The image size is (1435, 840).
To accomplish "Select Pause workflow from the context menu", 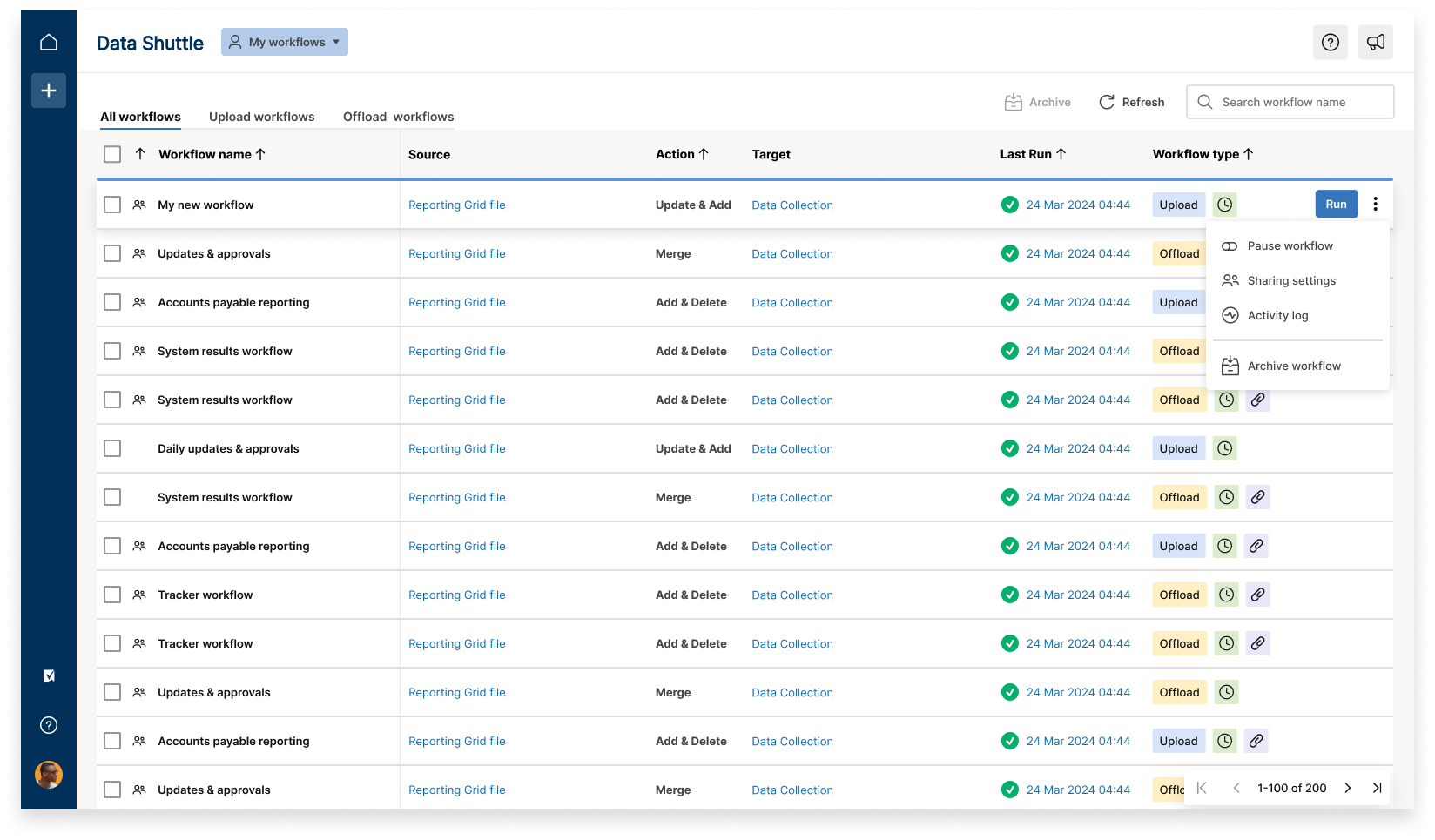I will pyautogui.click(x=1290, y=246).
